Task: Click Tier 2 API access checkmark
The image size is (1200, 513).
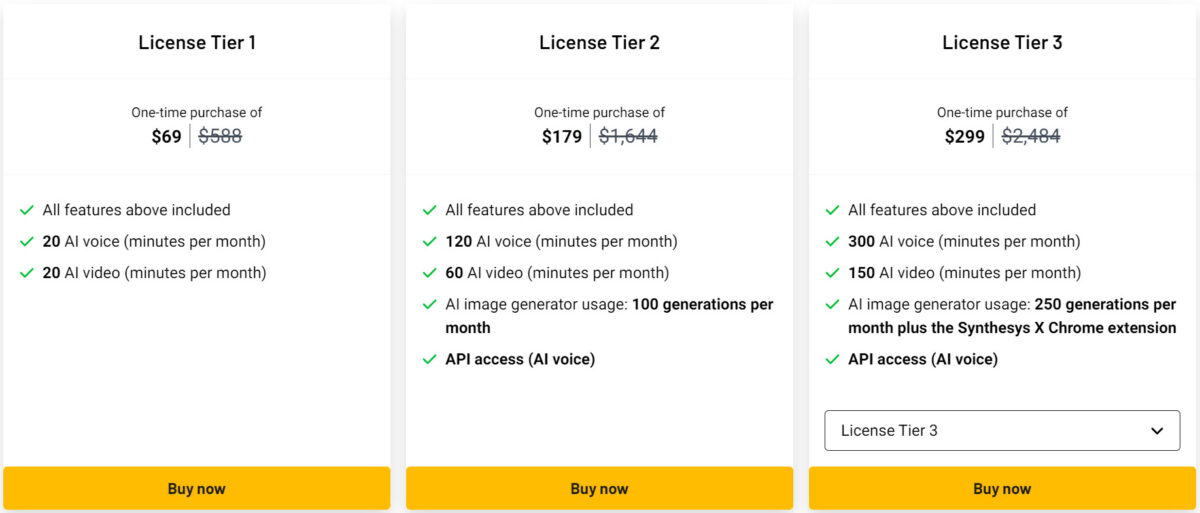Action: click(430, 359)
